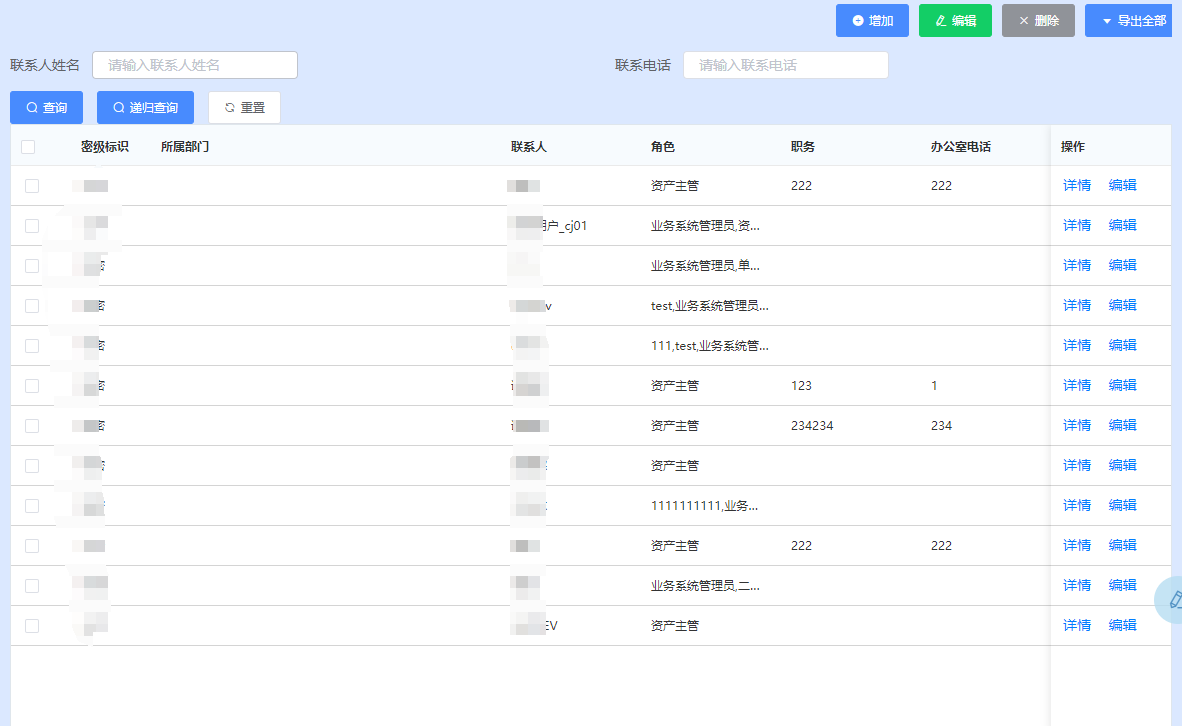
Task: Focus the 联系人姓名 input field
Action: coord(195,65)
